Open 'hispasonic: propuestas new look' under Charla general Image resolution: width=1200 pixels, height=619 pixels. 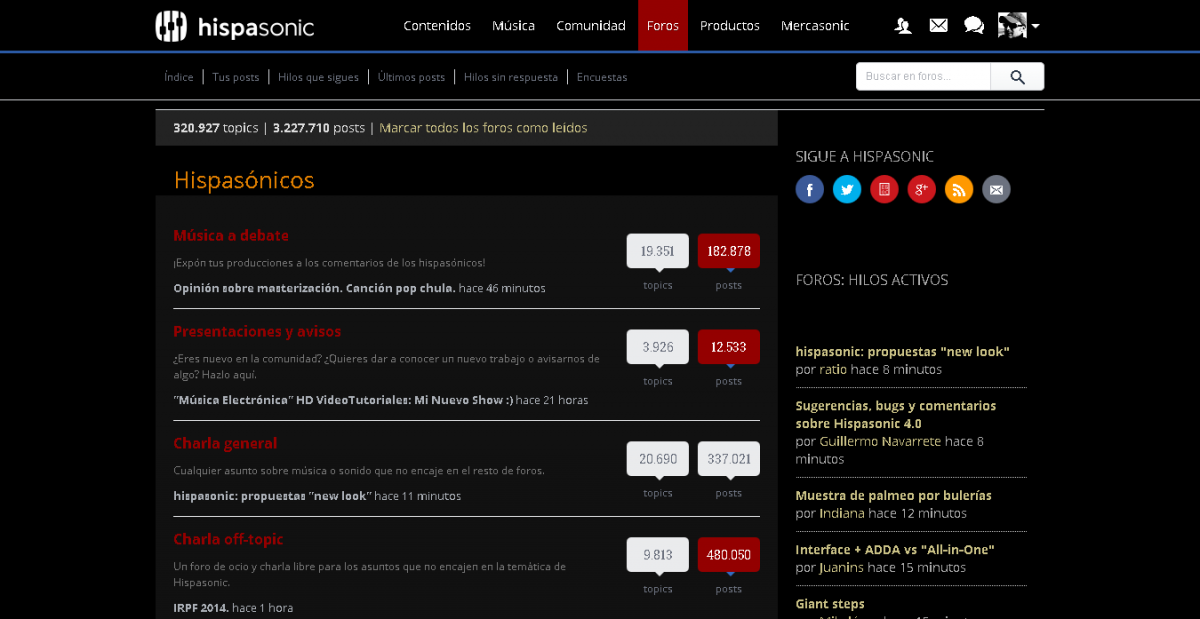pos(272,496)
